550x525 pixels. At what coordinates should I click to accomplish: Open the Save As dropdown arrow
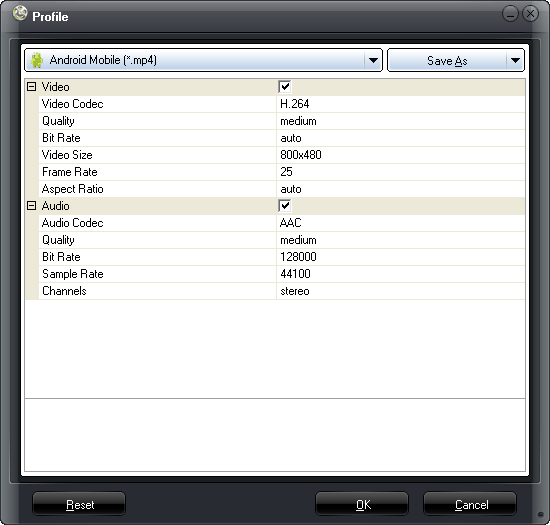point(515,60)
